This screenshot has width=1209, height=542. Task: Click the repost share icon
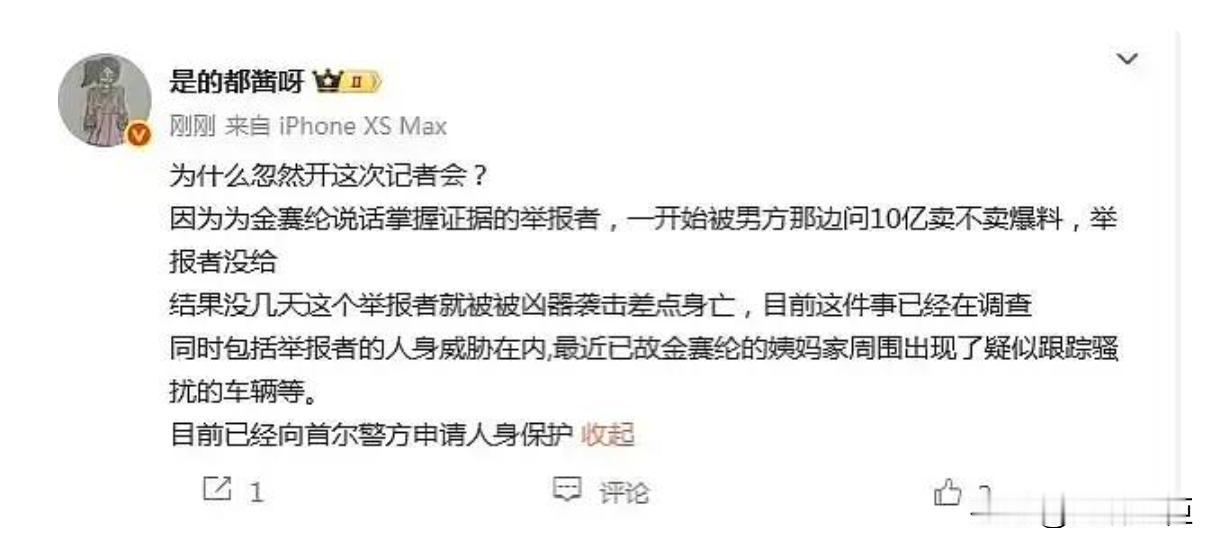pyautogui.click(x=216, y=490)
